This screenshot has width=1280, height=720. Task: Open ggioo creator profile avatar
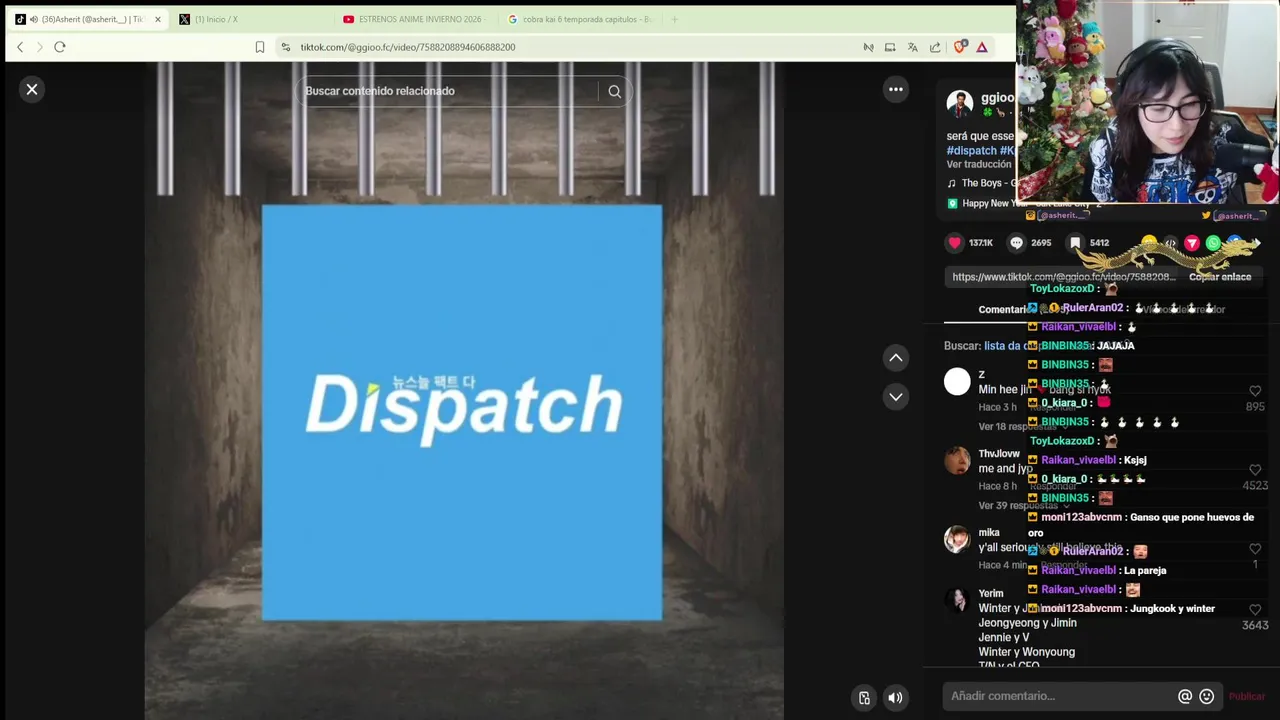[x=960, y=104]
